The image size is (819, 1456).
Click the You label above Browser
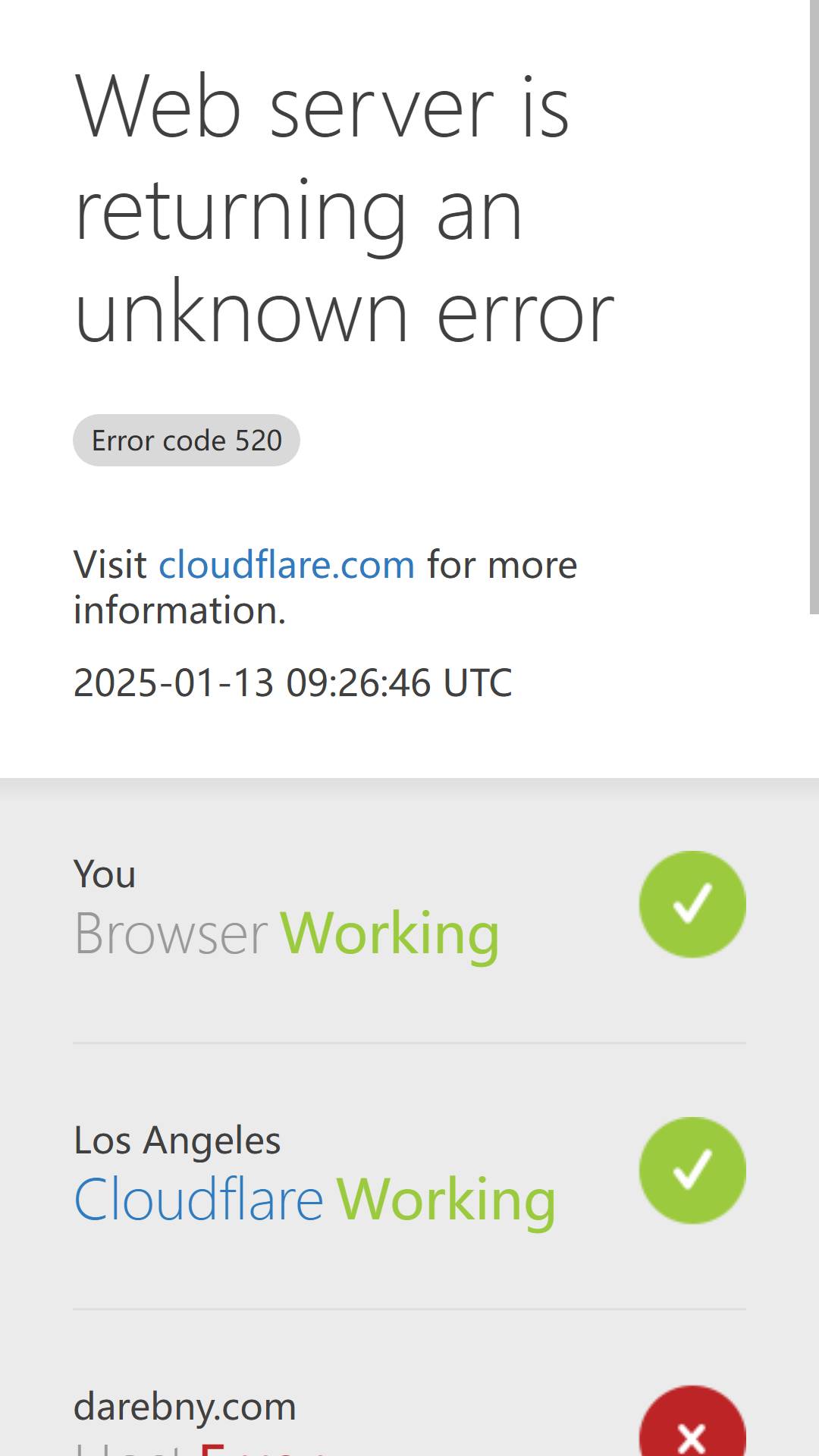click(x=105, y=874)
